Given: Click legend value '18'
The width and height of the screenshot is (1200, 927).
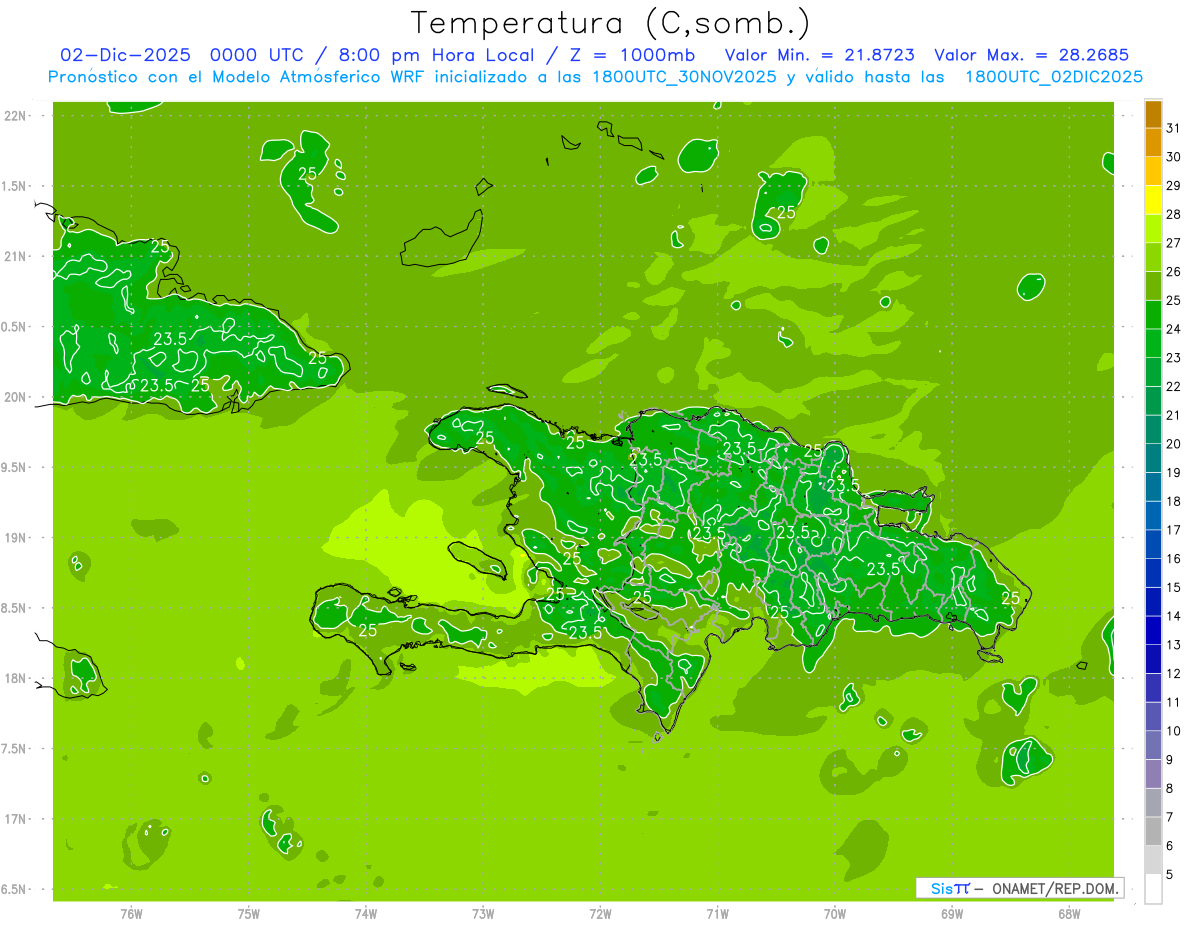Looking at the screenshot, I should click(1173, 502).
